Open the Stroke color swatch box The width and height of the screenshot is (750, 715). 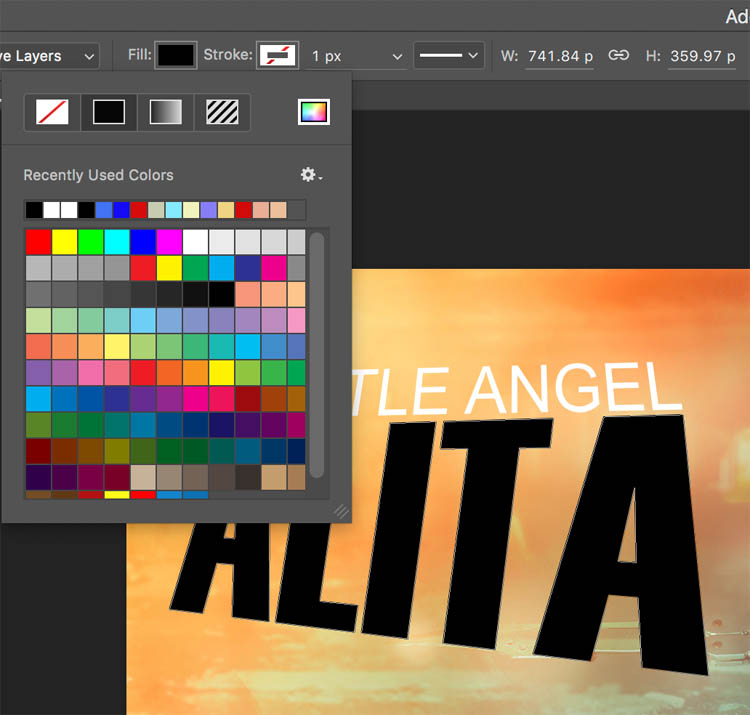pyautogui.click(x=277, y=55)
